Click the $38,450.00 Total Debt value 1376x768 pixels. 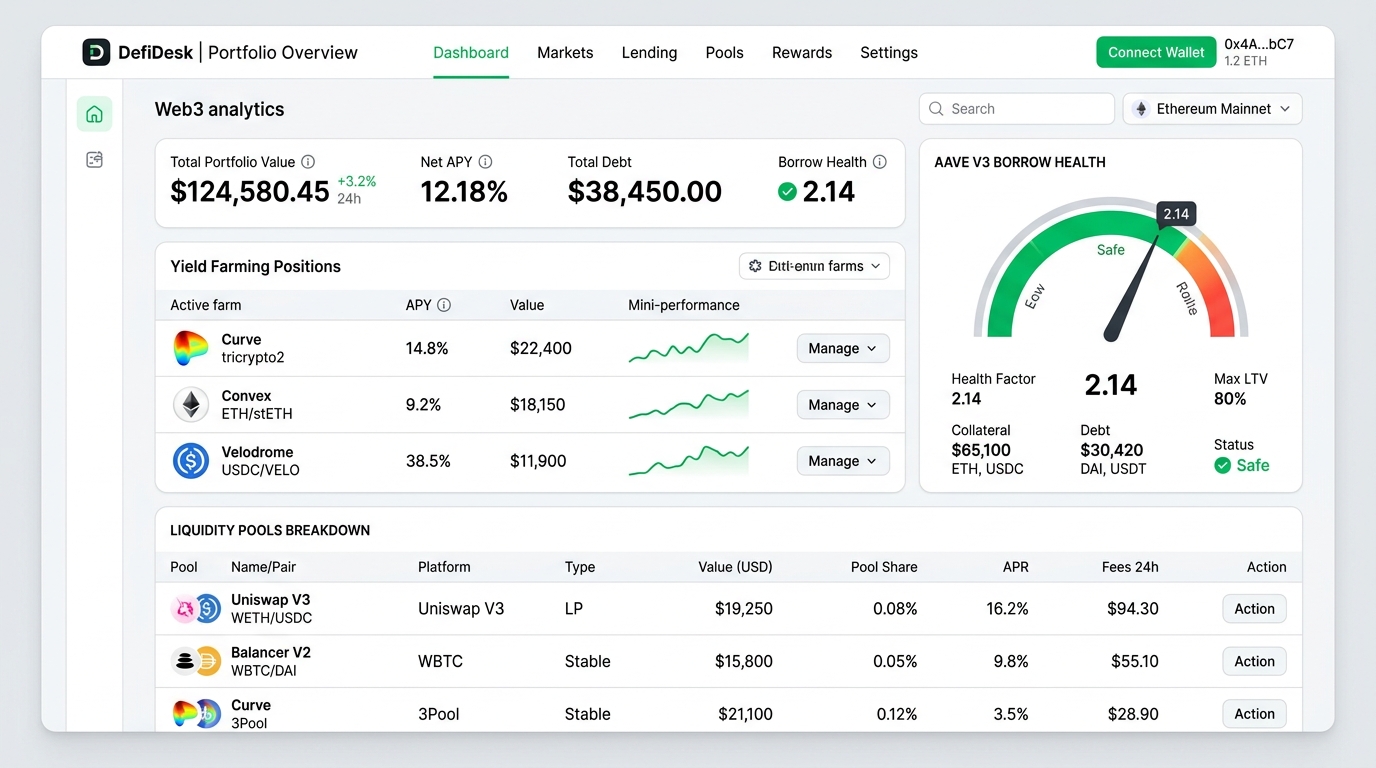[x=645, y=192]
